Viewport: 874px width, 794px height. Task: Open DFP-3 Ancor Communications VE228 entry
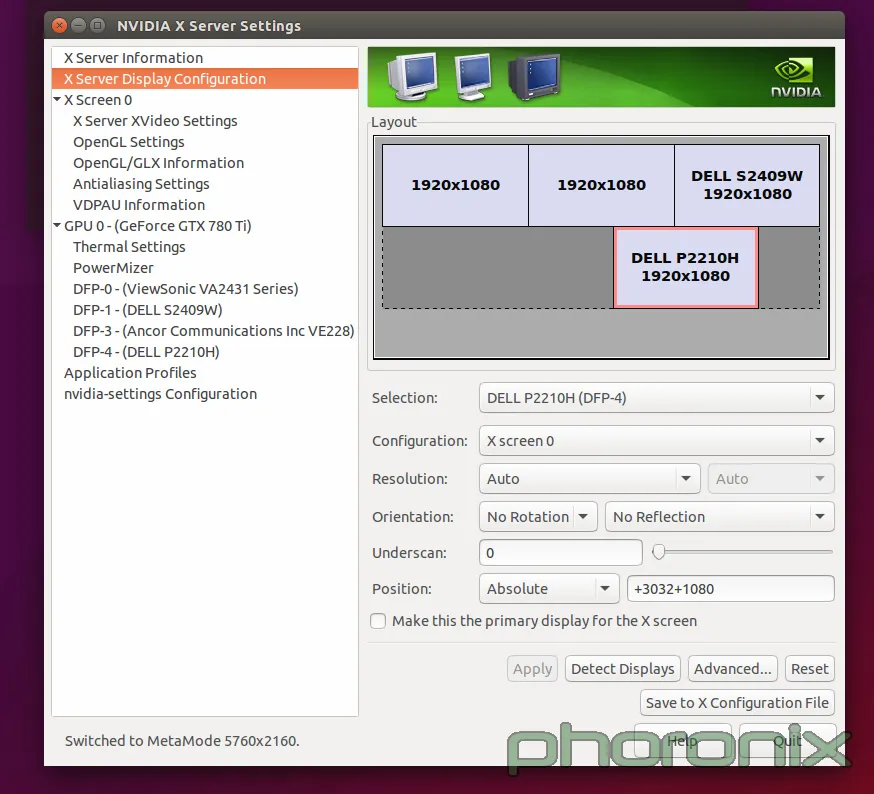click(213, 331)
